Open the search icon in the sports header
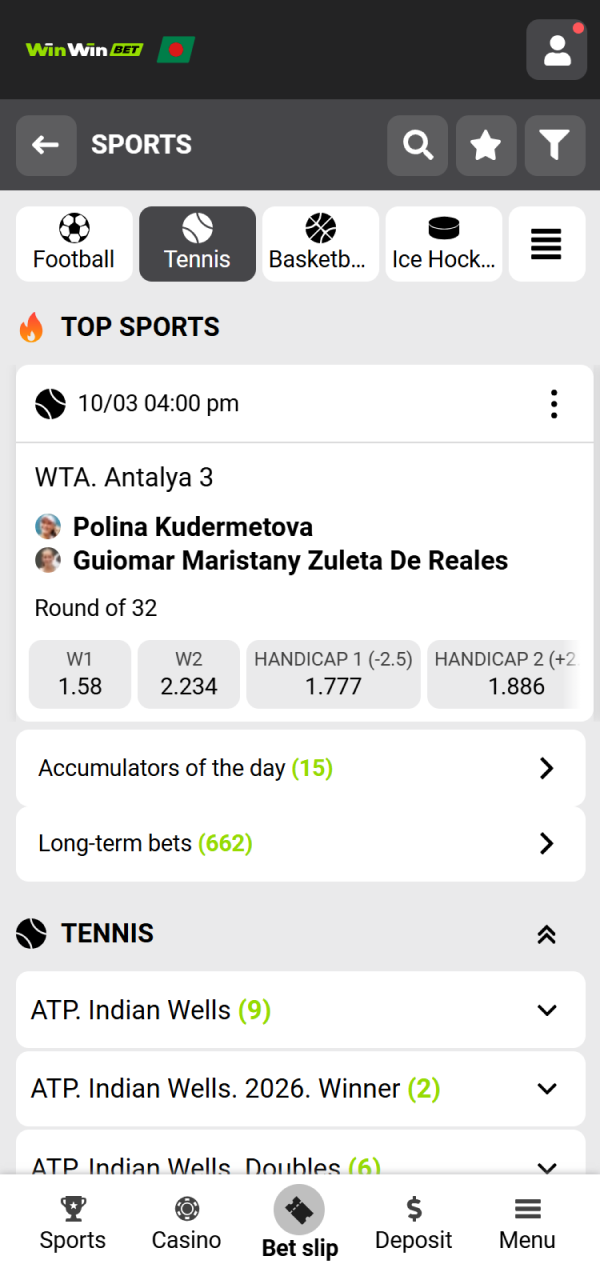The height and width of the screenshot is (1280, 600). [417, 145]
